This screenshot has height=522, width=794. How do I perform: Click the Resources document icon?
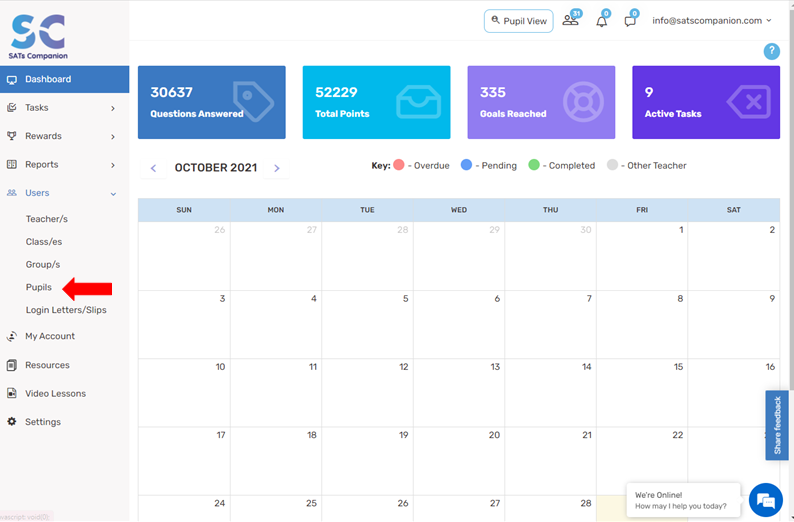[12, 365]
